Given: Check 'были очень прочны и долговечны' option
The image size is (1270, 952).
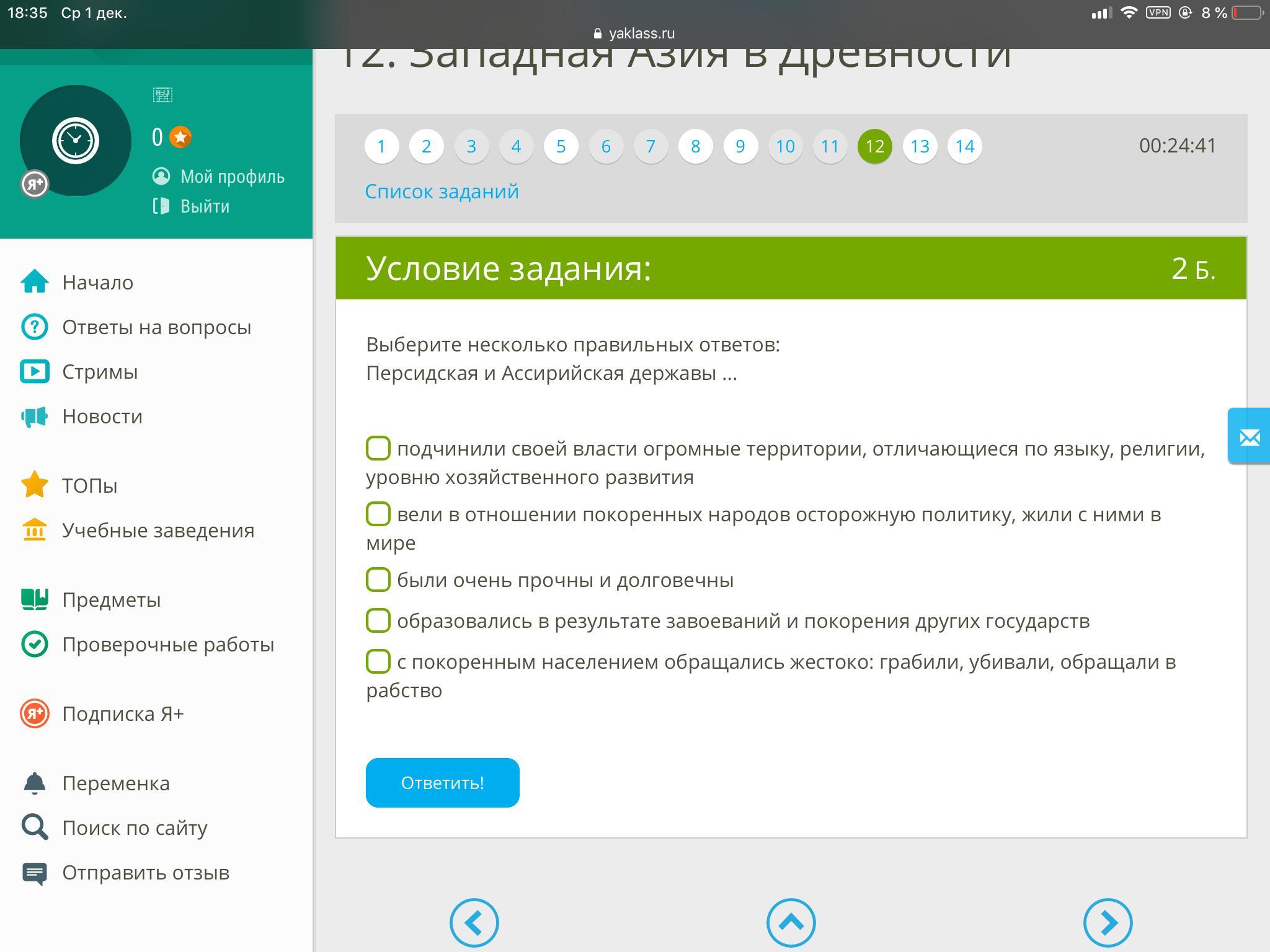Looking at the screenshot, I should click(378, 580).
